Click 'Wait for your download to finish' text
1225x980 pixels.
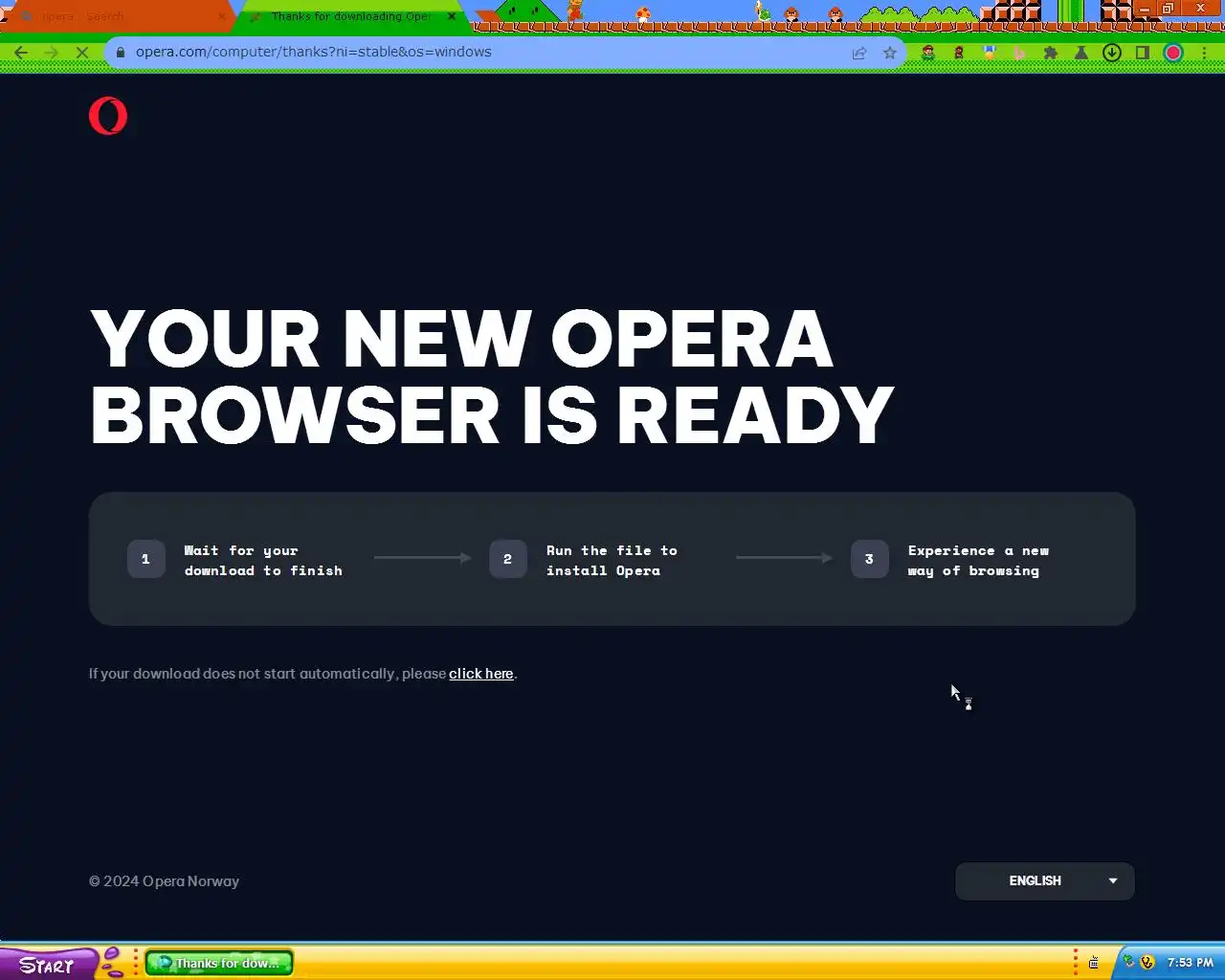(x=263, y=561)
